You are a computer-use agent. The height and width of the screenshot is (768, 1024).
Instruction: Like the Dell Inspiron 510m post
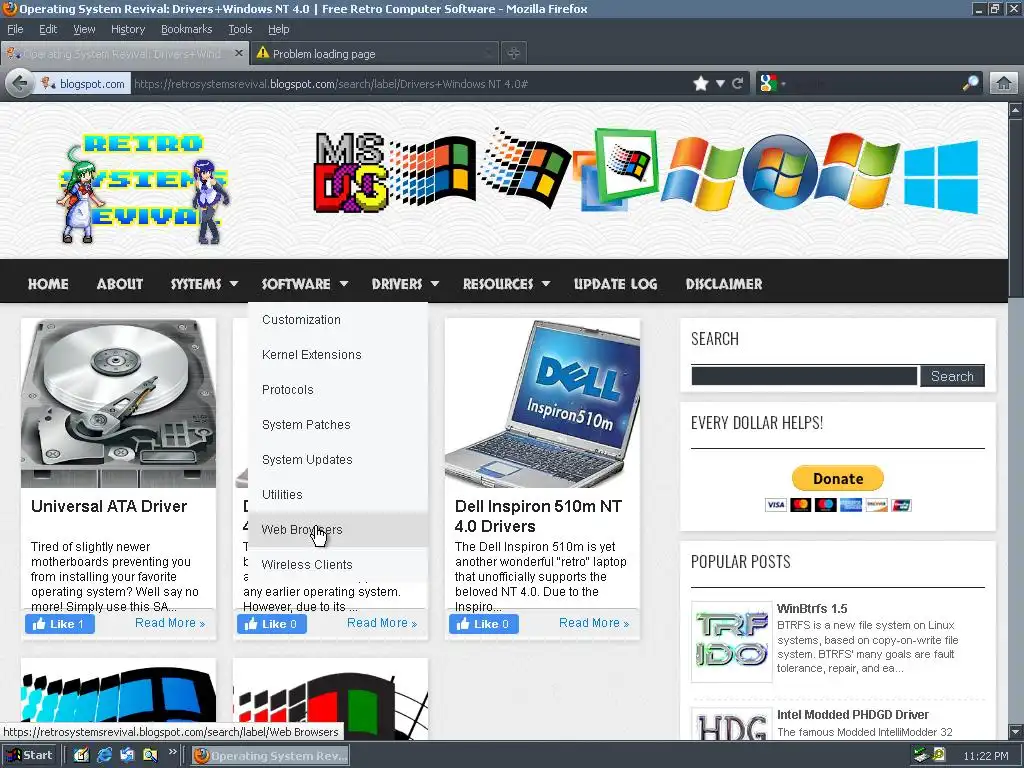(x=484, y=624)
